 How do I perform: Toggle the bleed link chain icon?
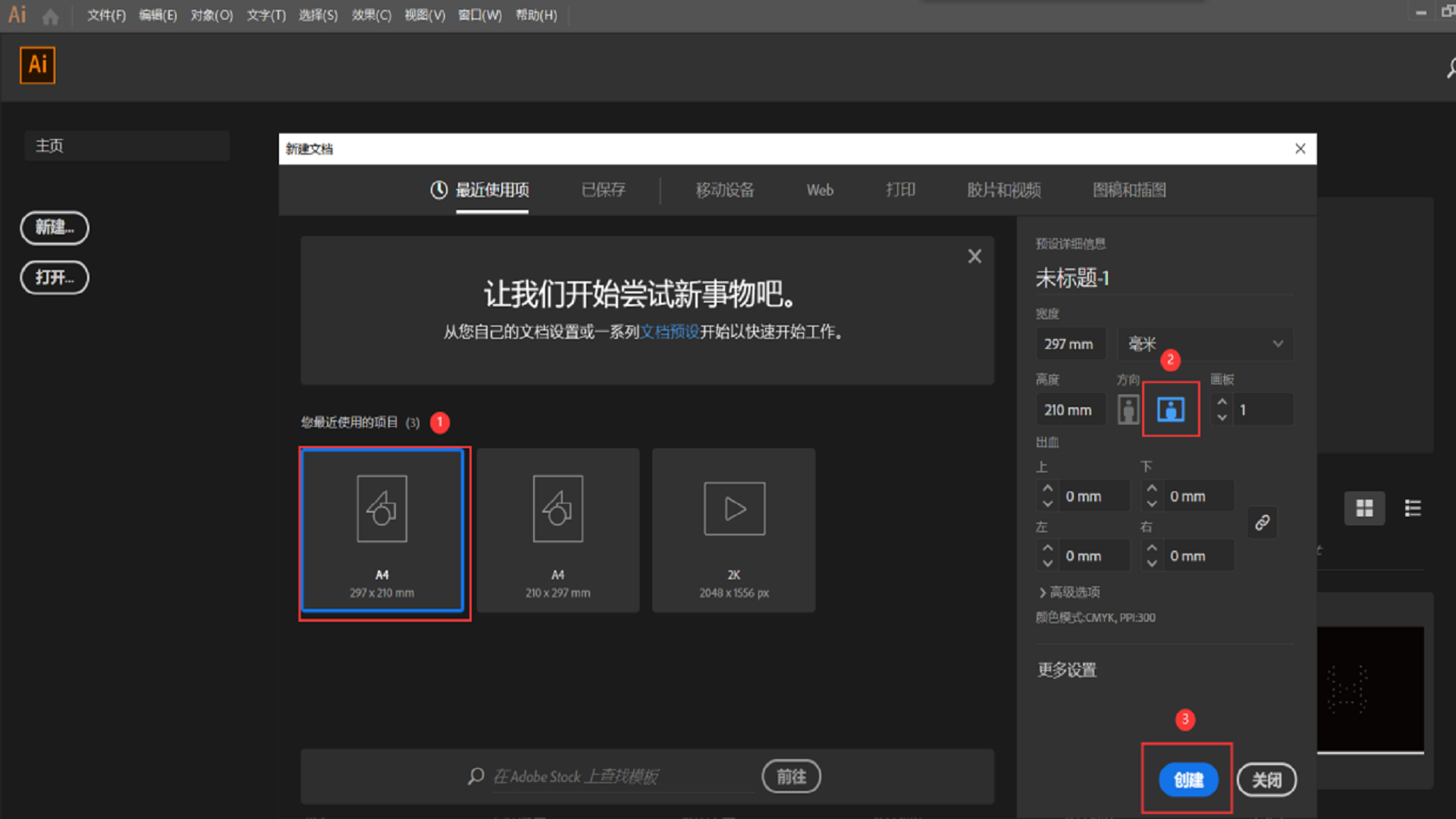pyautogui.click(x=1262, y=522)
